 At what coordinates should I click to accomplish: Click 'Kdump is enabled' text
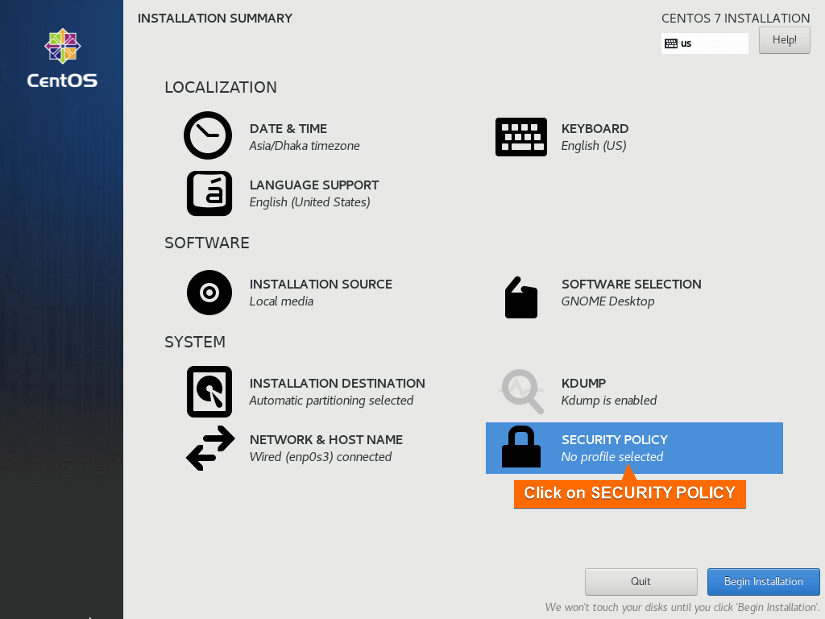coord(609,401)
